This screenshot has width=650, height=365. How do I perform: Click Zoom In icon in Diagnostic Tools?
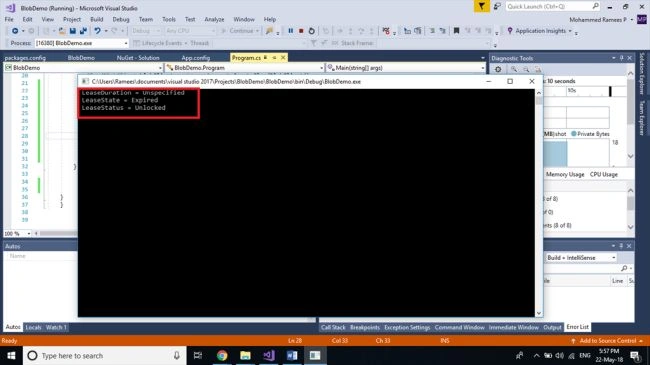coord(514,69)
